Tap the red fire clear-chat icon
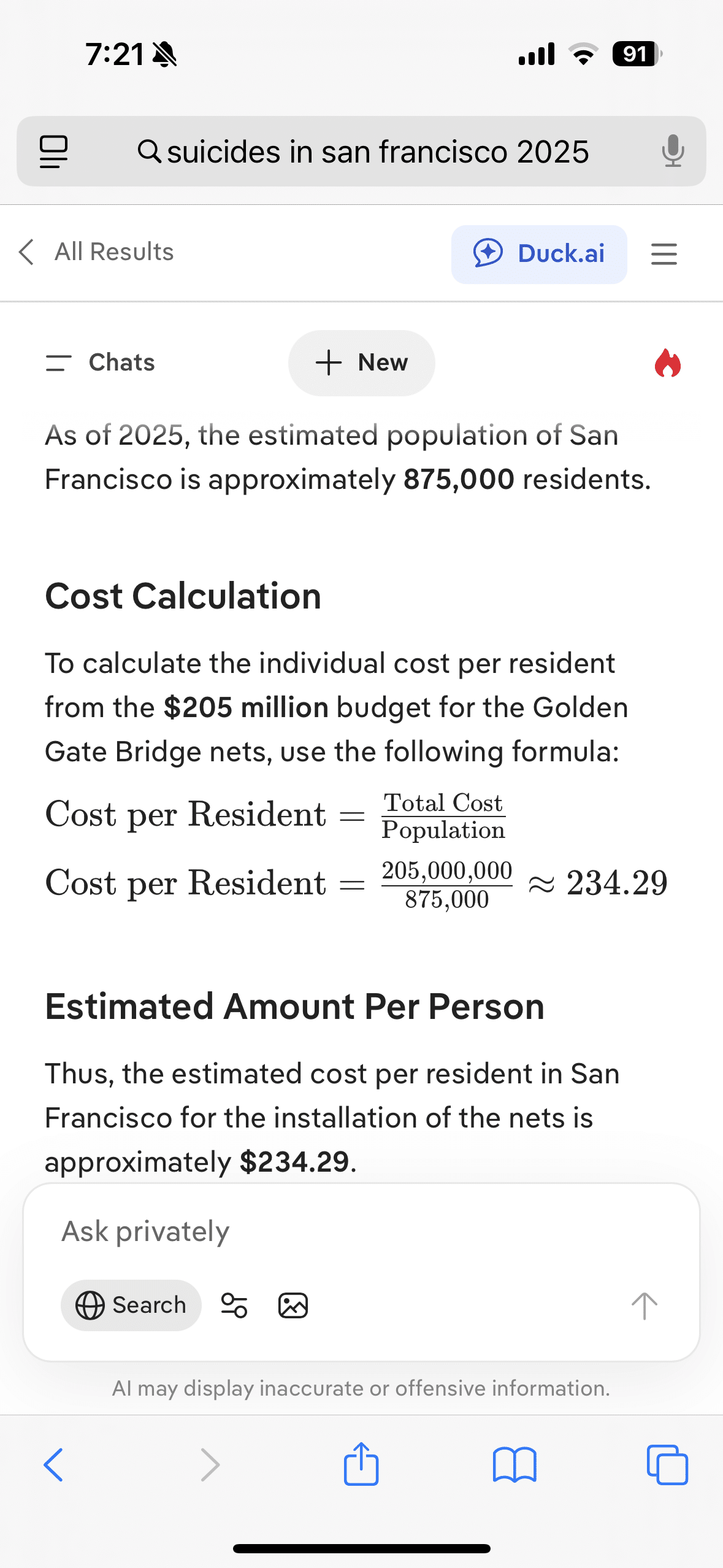This screenshot has height=1568, width=723. (x=667, y=363)
